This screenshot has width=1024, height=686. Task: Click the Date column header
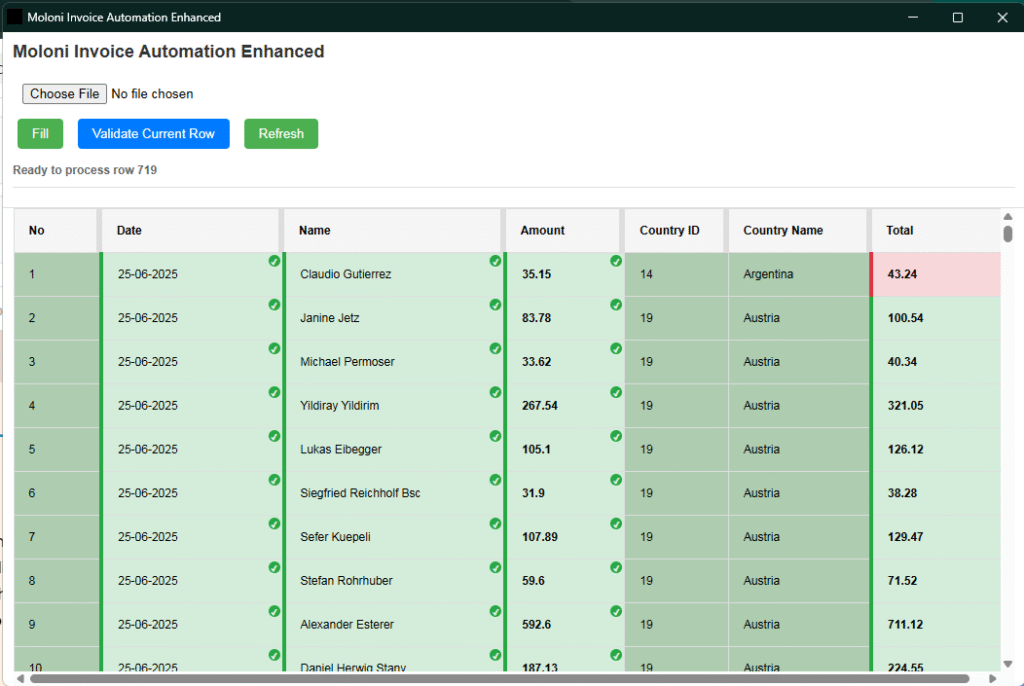coord(190,230)
